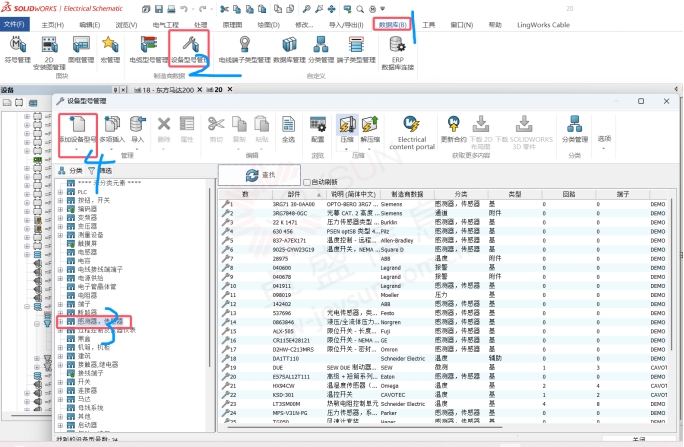Select row KSD-301 CAVOTEC
Viewport: 684px width, 447px height.
[x=443, y=395]
